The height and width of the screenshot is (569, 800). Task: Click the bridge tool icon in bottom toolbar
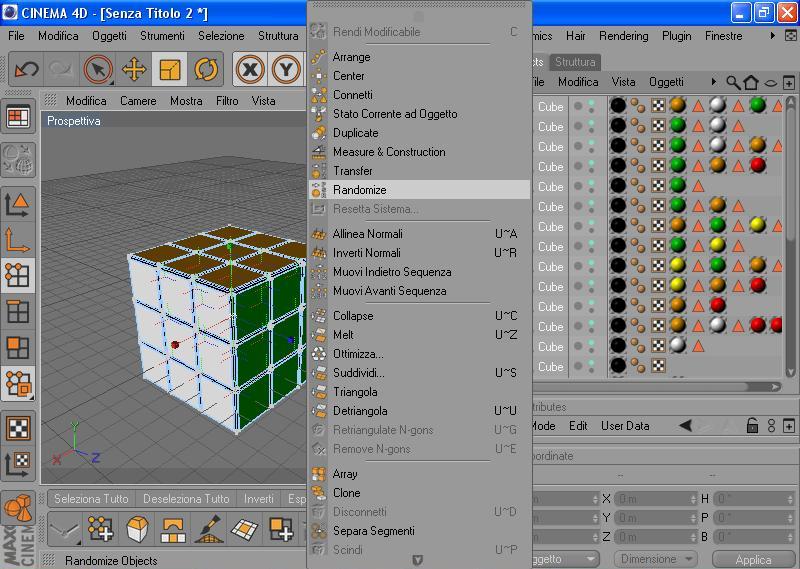click(x=173, y=529)
